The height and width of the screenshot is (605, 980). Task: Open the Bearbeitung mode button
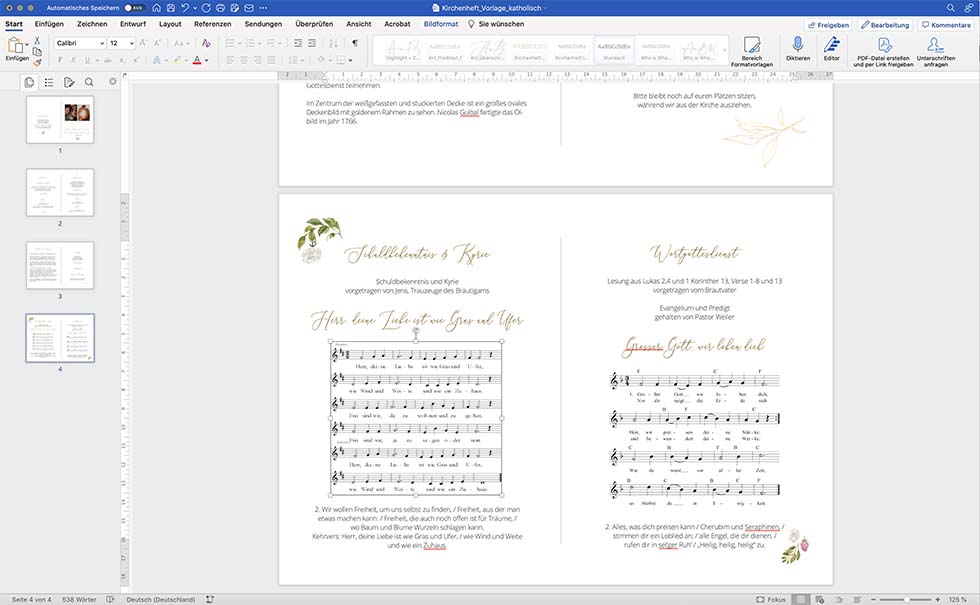[x=885, y=25]
